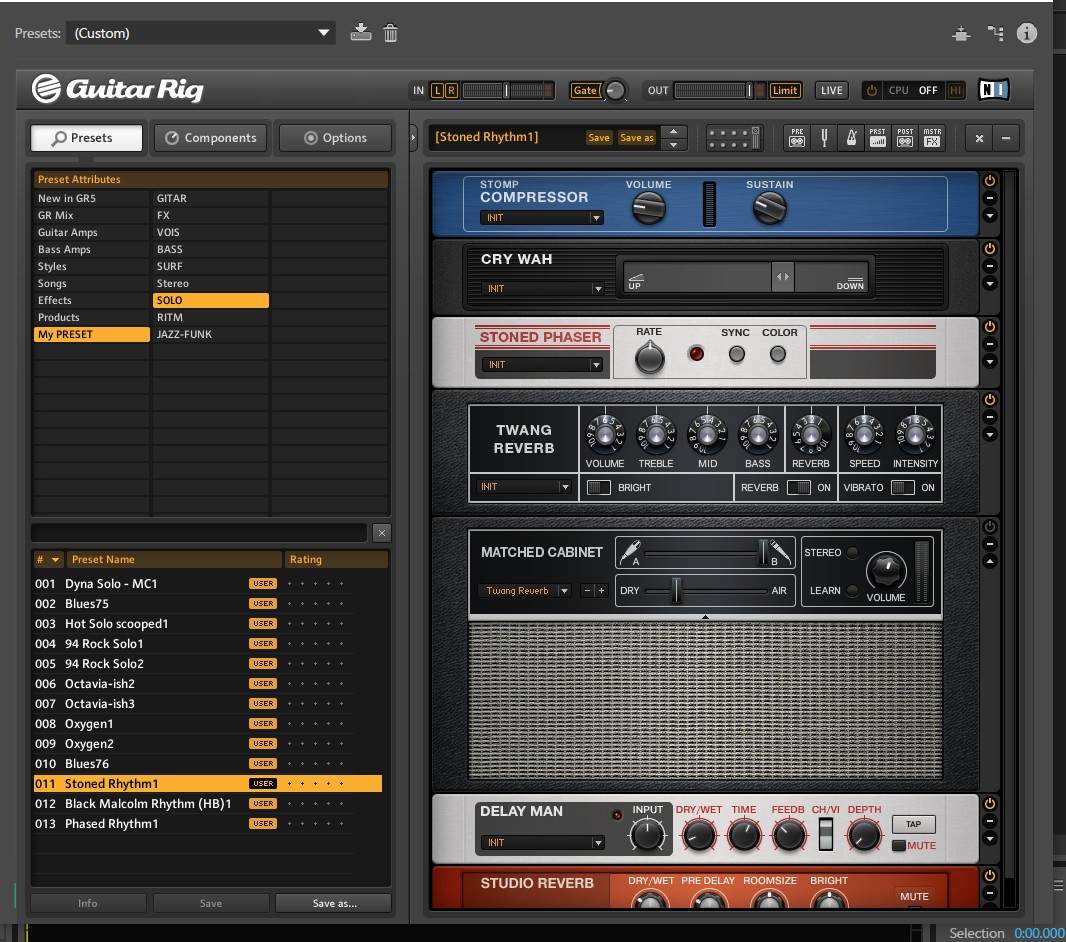The height and width of the screenshot is (942, 1066).
Task: Switch to the Options tab
Action: pyautogui.click(x=335, y=138)
